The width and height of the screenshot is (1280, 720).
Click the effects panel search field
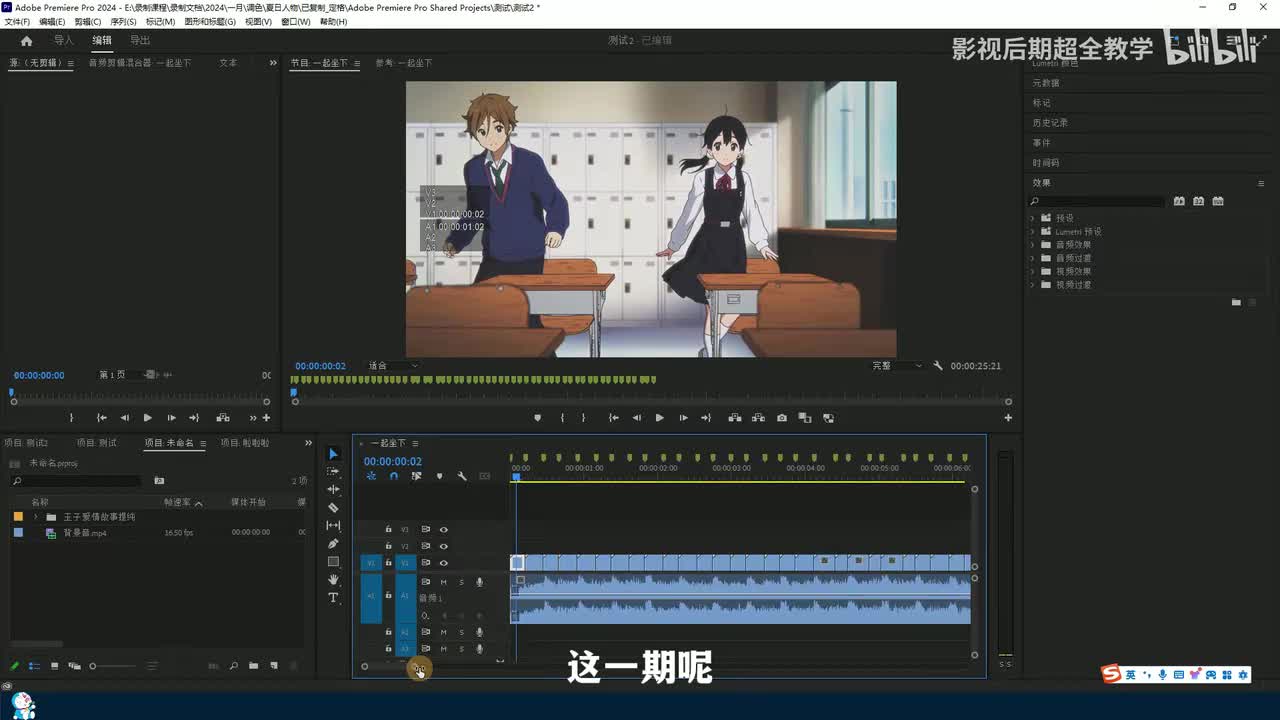(x=1098, y=202)
